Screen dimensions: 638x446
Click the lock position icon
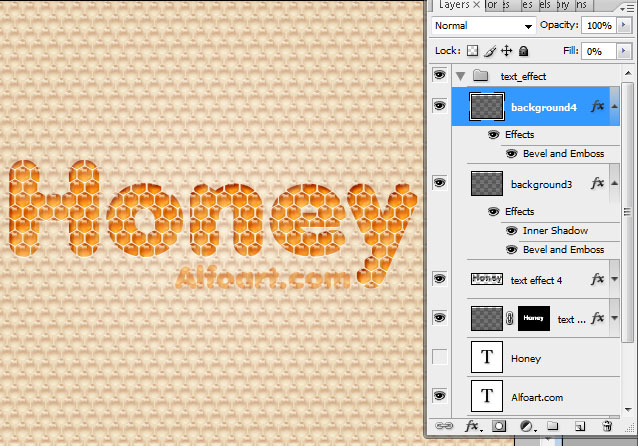[506, 50]
